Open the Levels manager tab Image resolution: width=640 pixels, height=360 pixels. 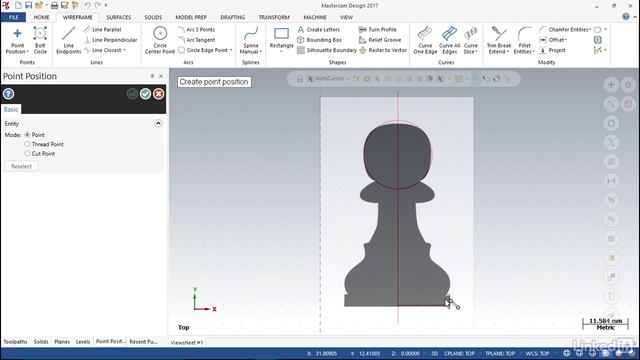click(x=83, y=342)
